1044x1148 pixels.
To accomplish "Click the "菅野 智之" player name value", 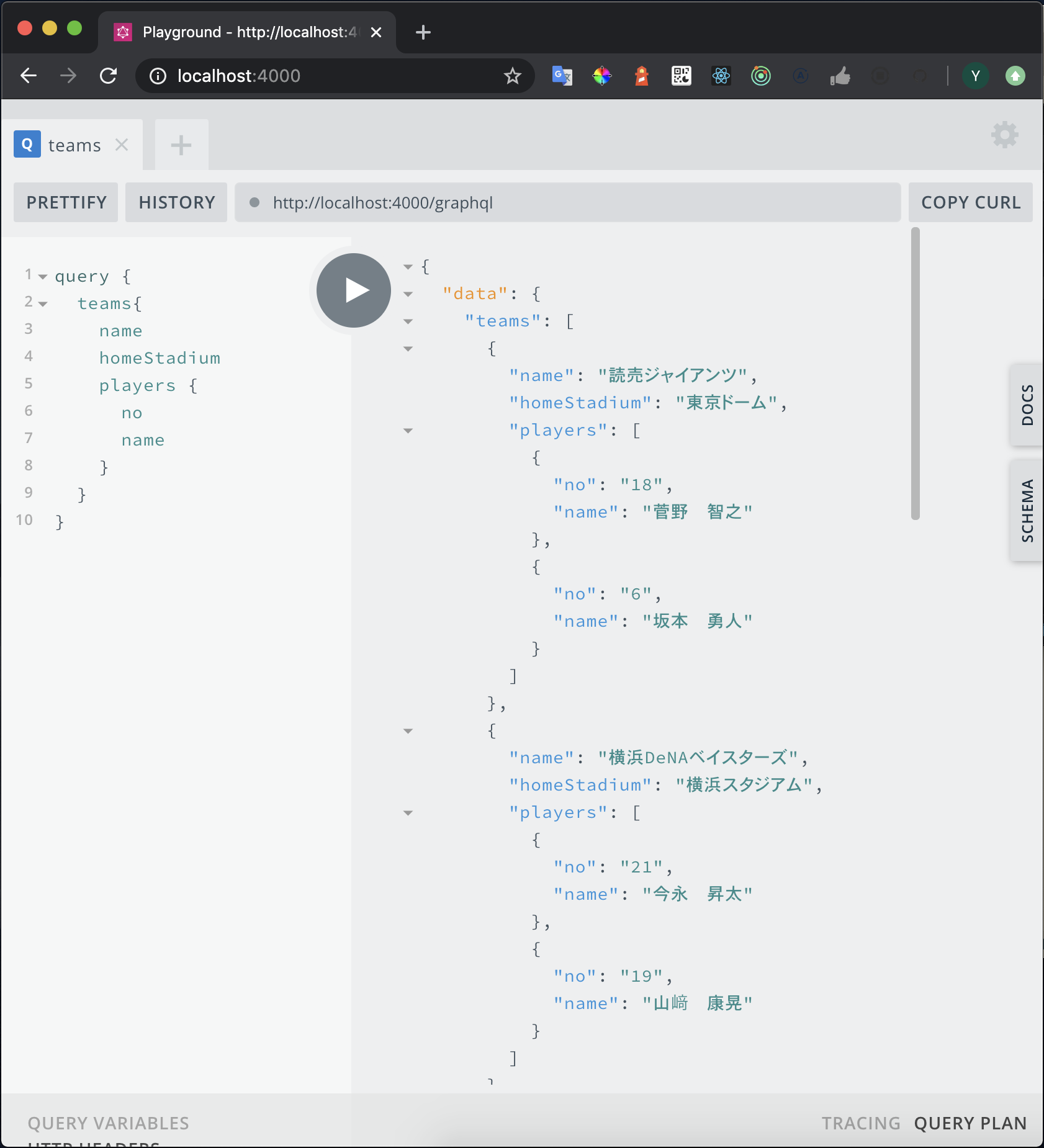I will tap(698, 512).
